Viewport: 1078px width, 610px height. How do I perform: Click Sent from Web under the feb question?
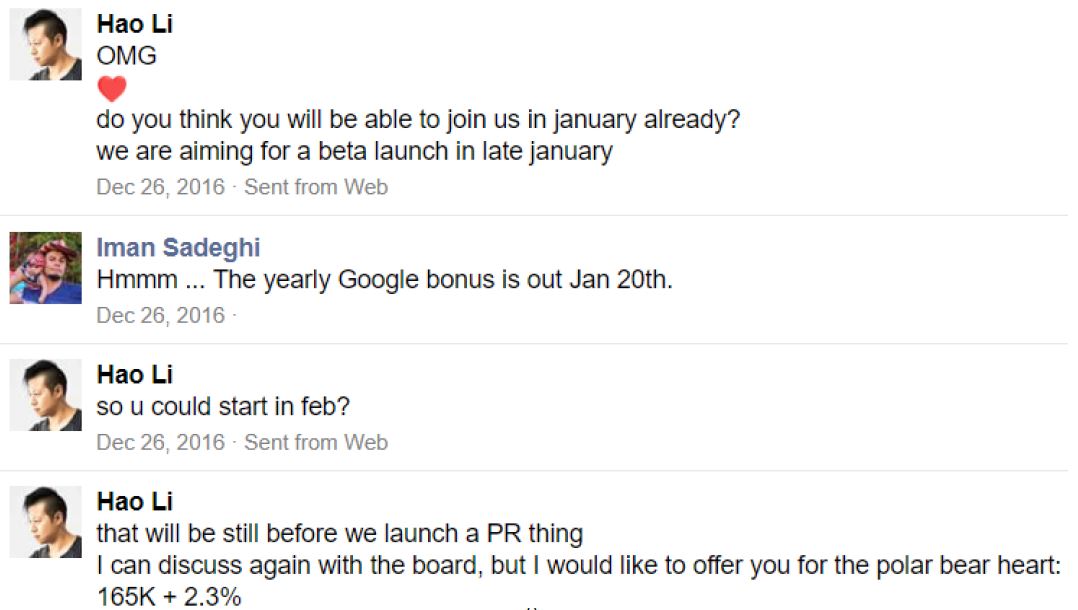[x=316, y=442]
